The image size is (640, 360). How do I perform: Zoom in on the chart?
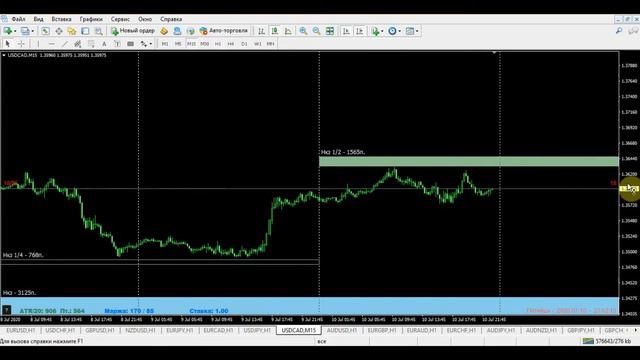[x=303, y=31]
